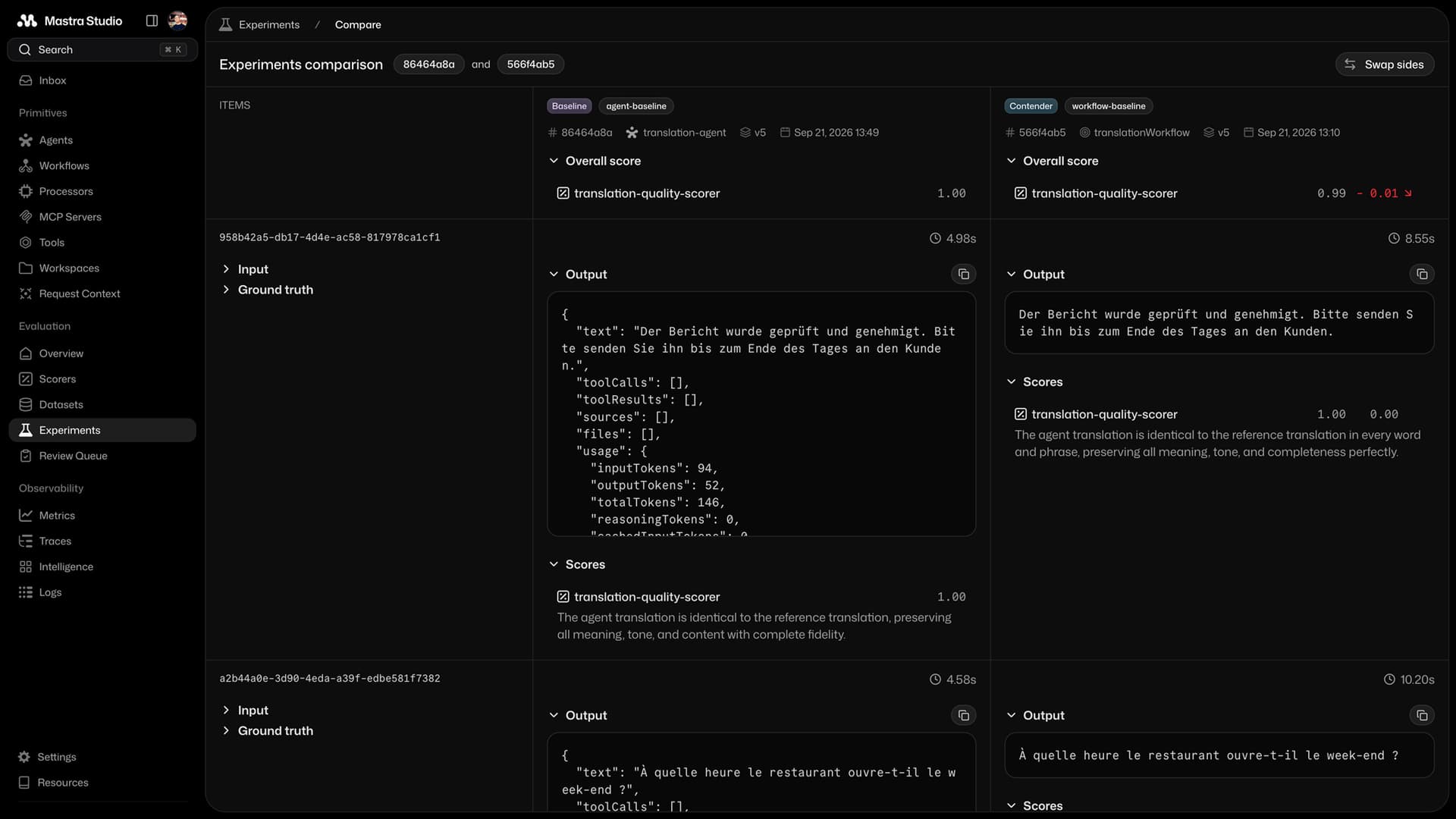The height and width of the screenshot is (819, 1456).
Task: Expand Input for item a2b44a0e
Action: 245,711
